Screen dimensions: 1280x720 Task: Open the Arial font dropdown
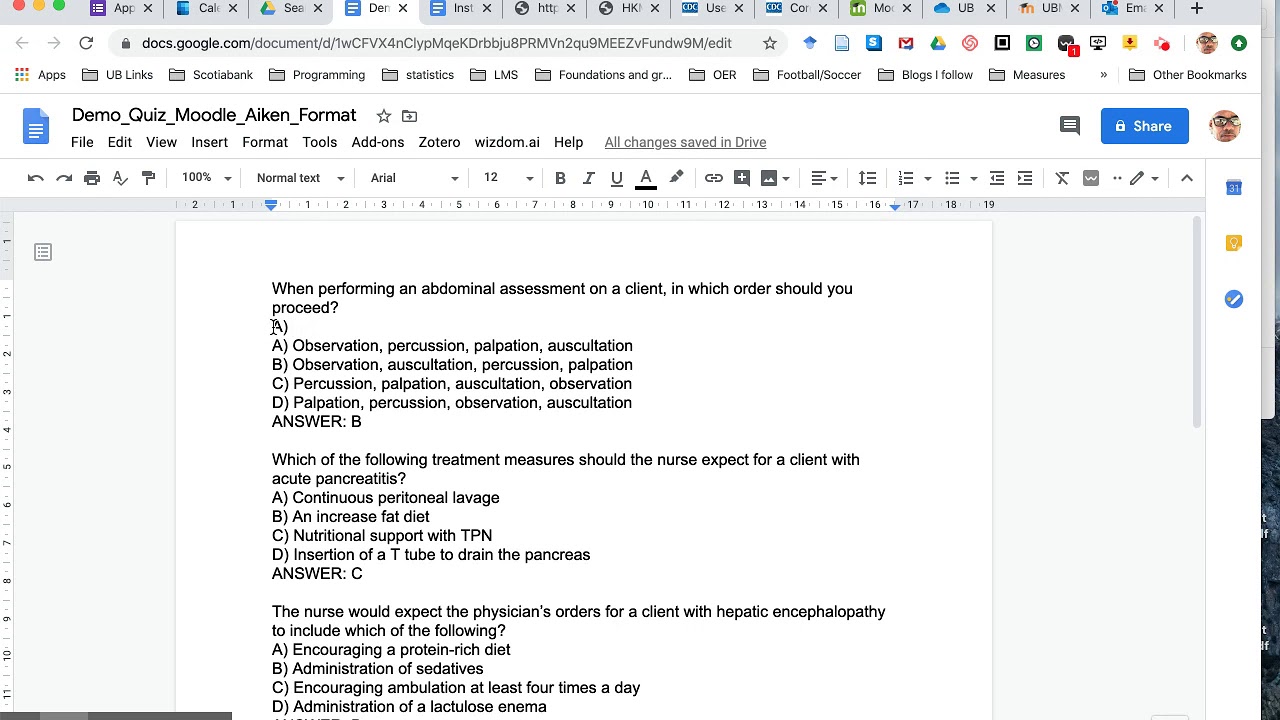[414, 178]
